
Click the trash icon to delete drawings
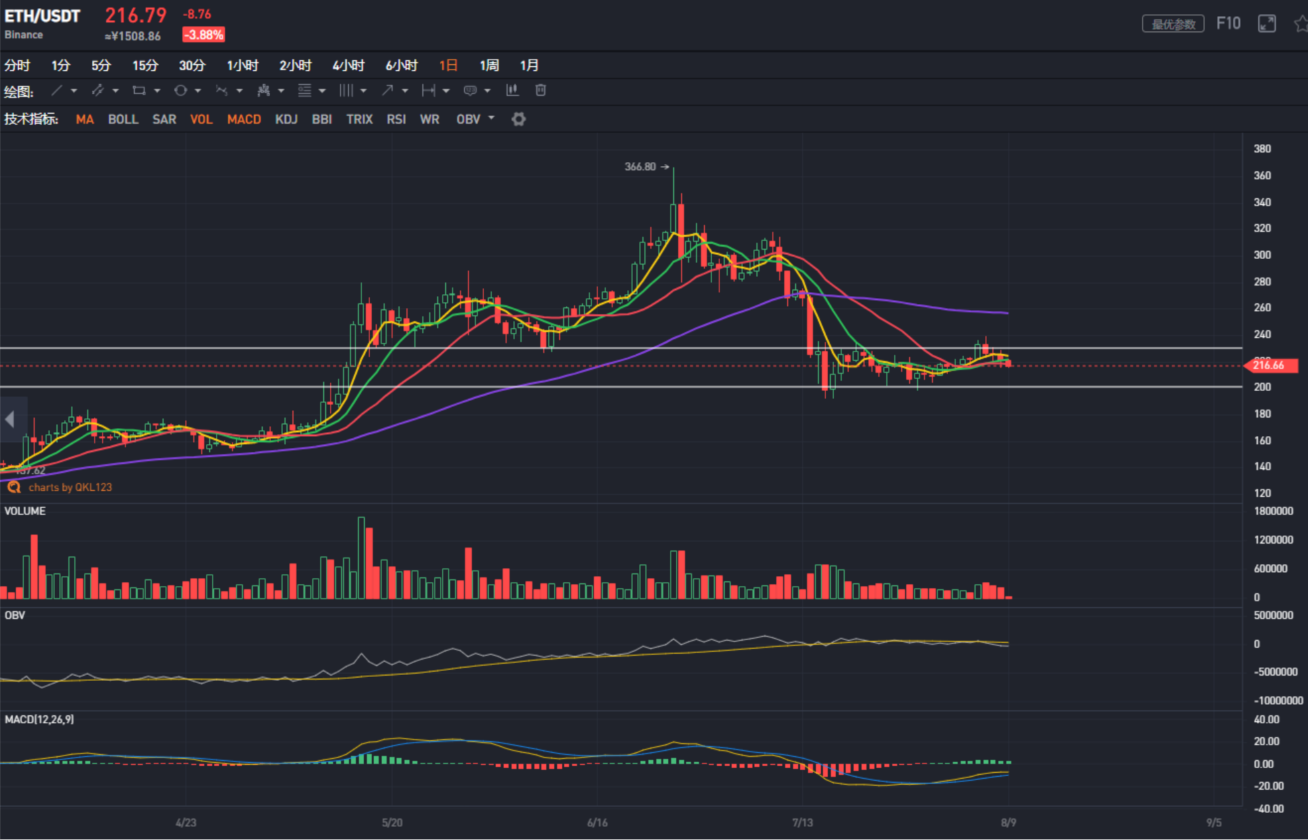[541, 90]
